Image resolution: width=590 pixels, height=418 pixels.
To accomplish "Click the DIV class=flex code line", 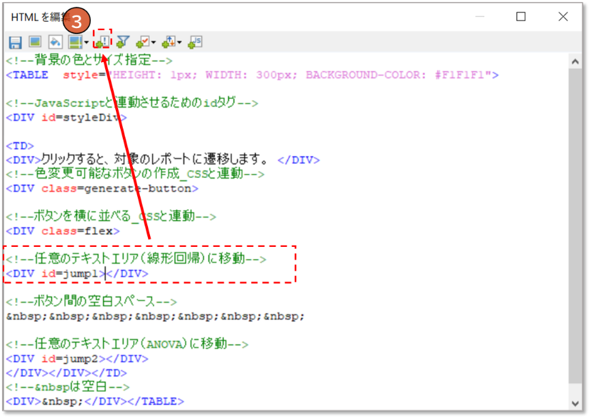I will click(63, 231).
